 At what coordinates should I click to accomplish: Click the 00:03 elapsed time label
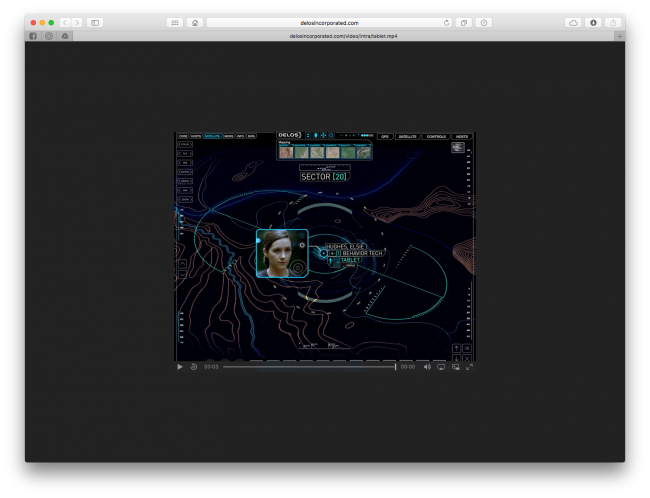(x=211, y=367)
